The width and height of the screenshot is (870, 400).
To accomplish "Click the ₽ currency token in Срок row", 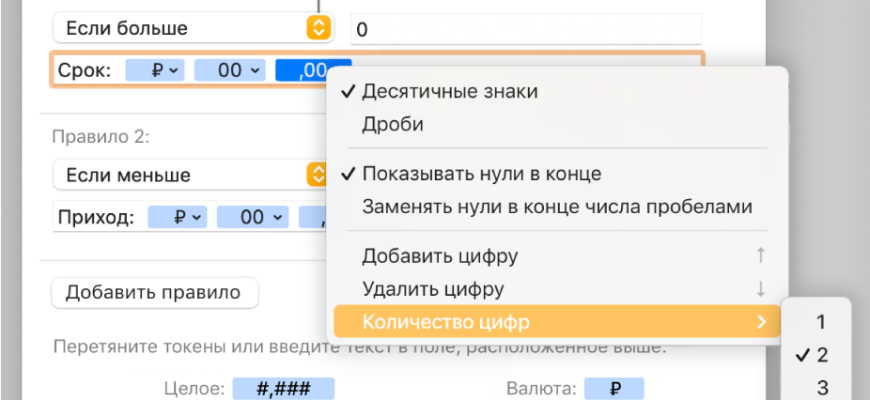I will [x=155, y=71].
